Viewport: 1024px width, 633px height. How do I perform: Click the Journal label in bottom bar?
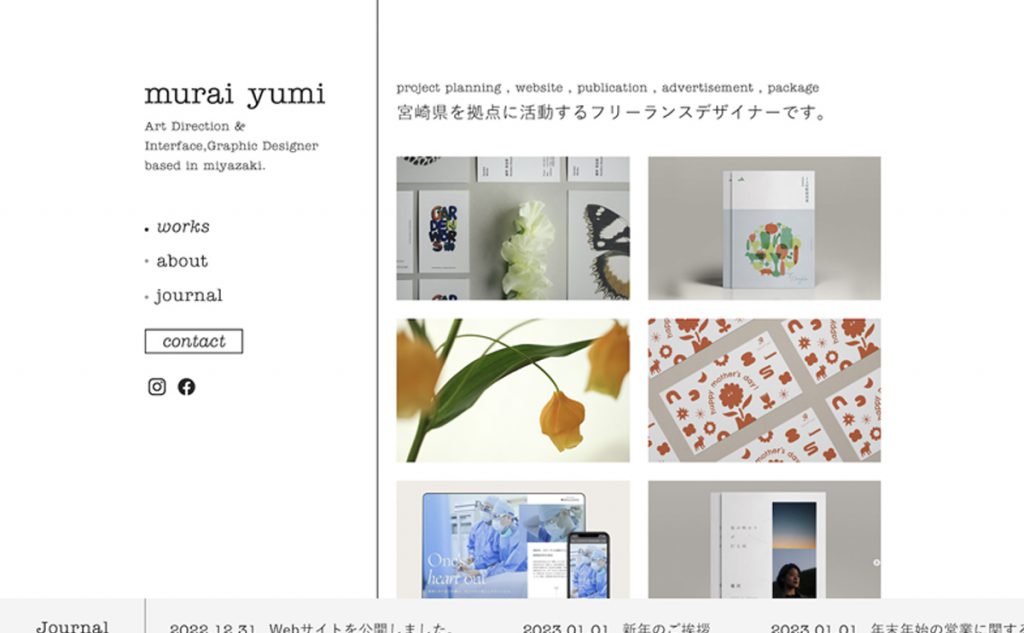click(x=72, y=626)
